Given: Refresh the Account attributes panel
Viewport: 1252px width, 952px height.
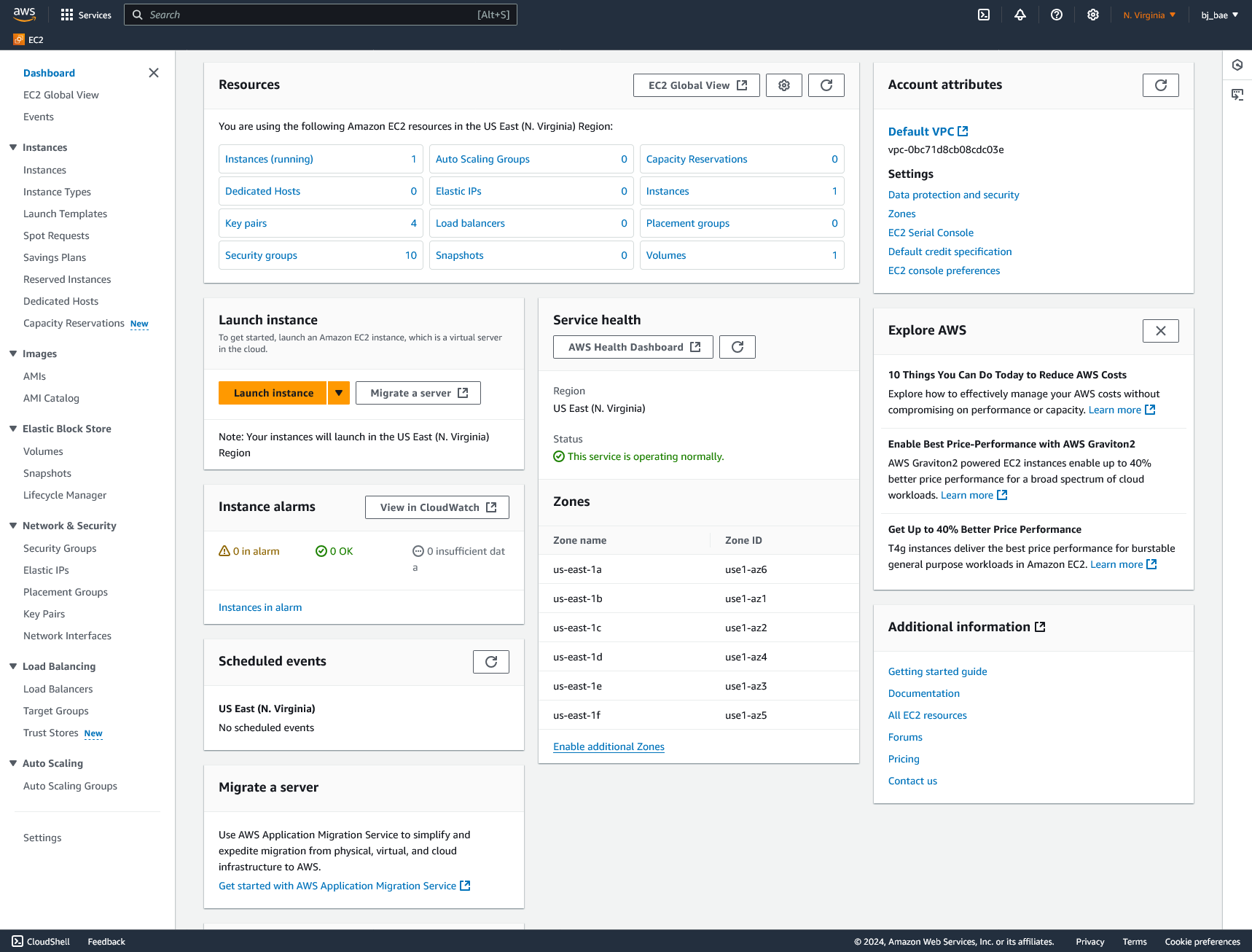Looking at the screenshot, I should [x=1160, y=85].
